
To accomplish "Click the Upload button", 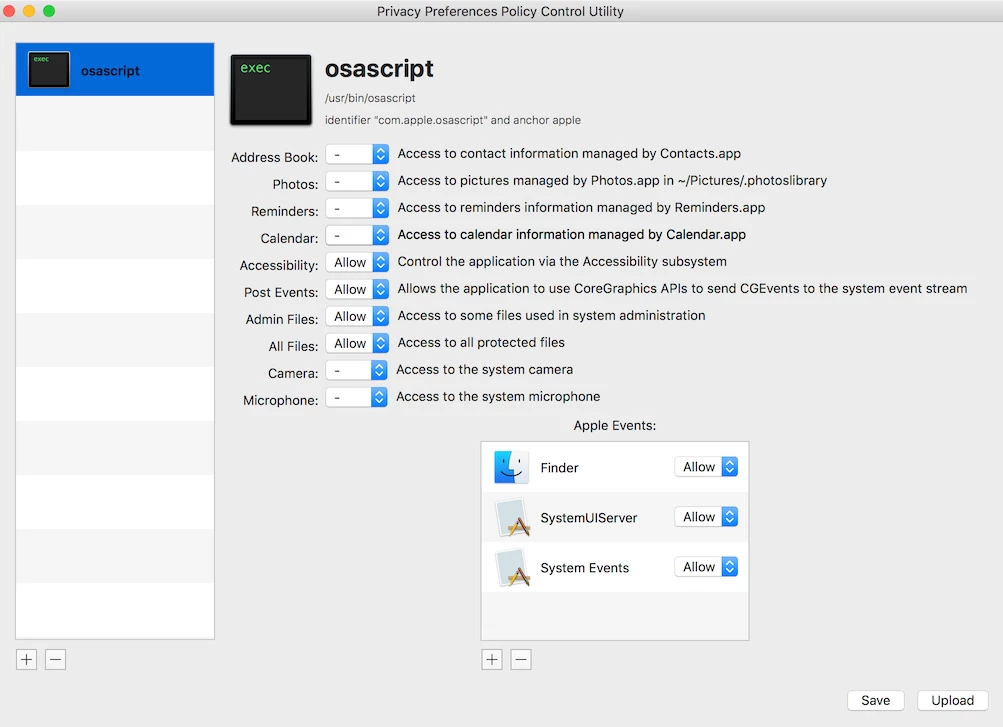I will click(952, 700).
